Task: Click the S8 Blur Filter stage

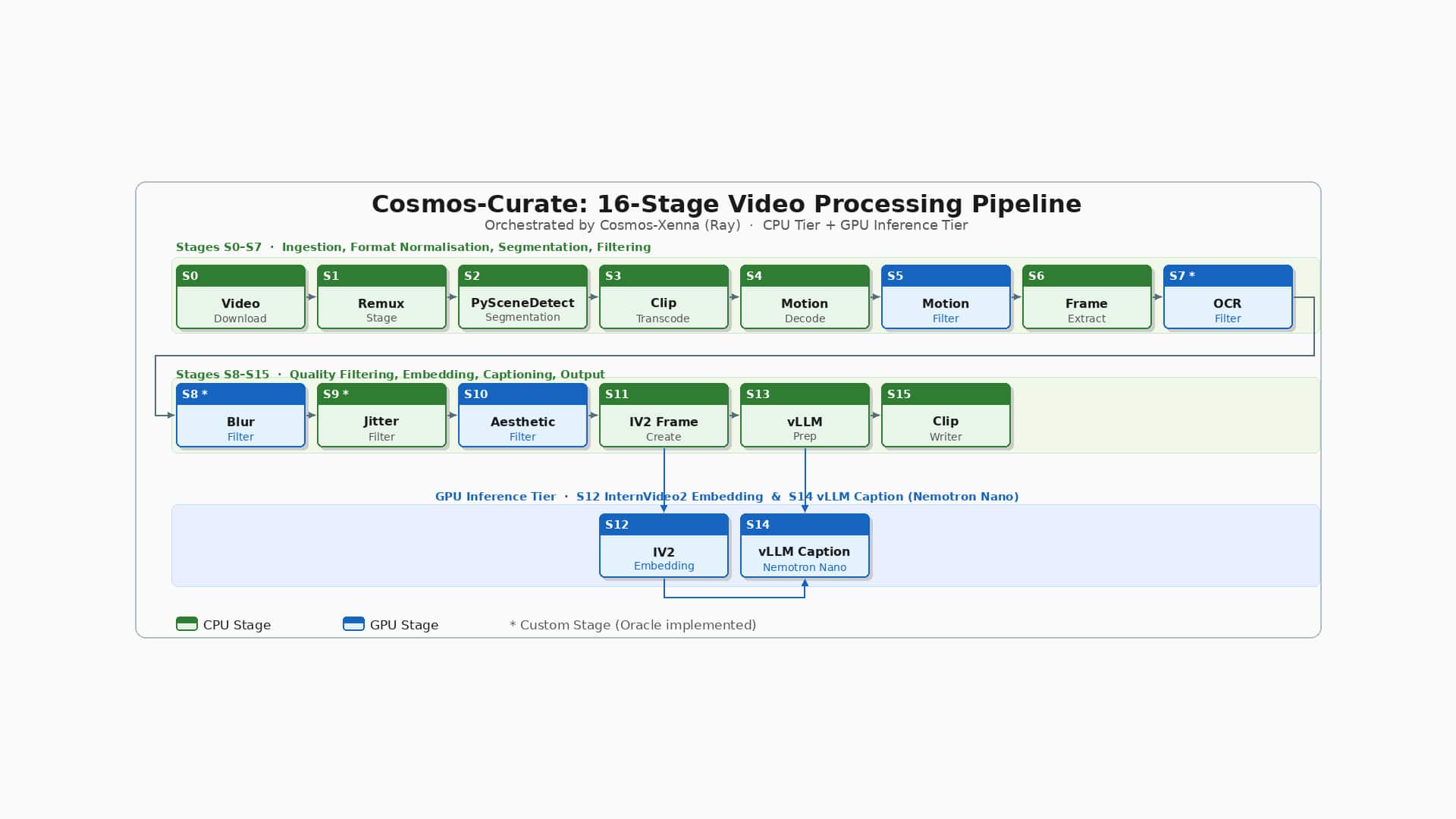Action: (240, 416)
